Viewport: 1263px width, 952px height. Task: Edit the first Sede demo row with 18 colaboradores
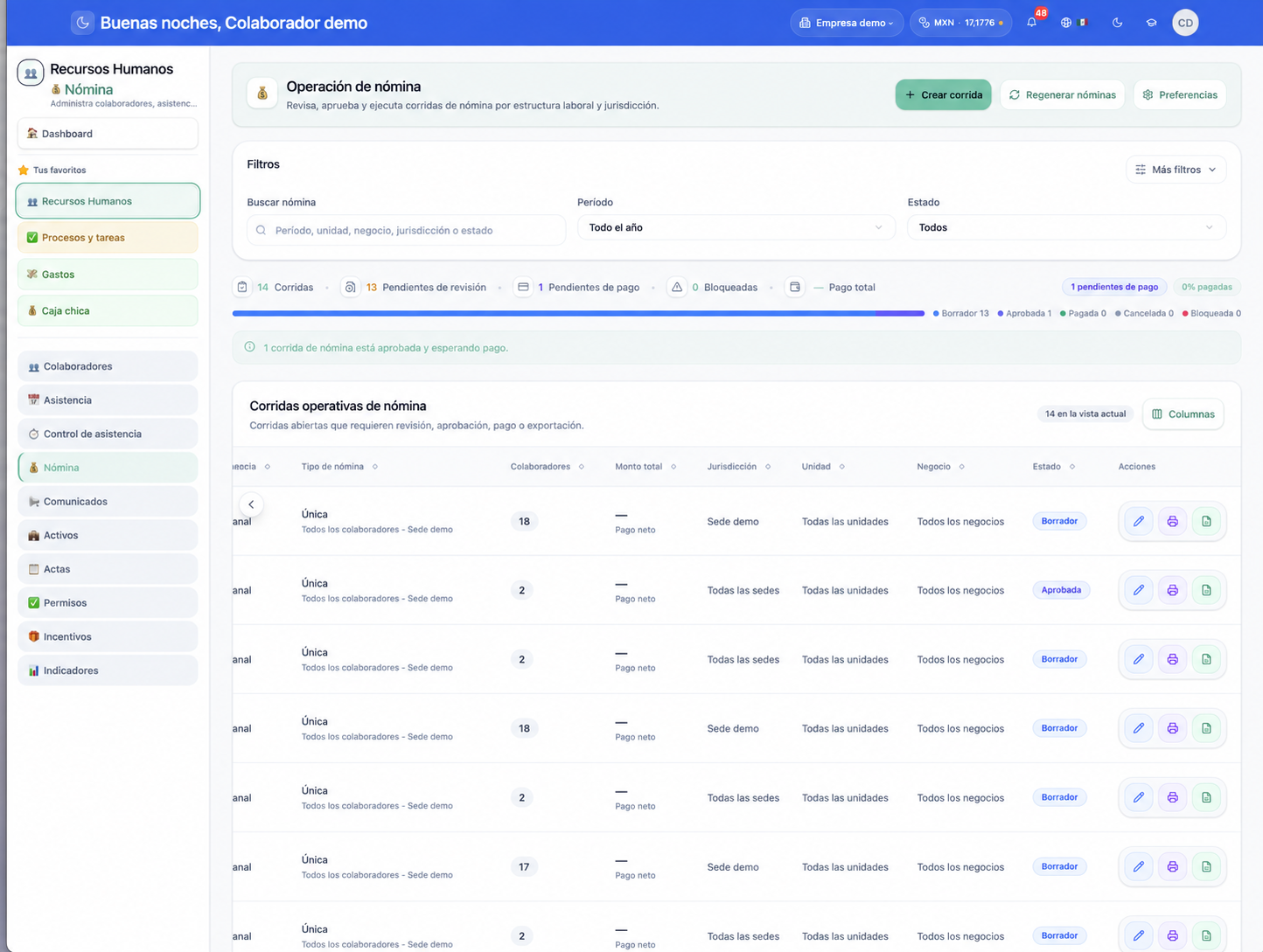point(1139,521)
